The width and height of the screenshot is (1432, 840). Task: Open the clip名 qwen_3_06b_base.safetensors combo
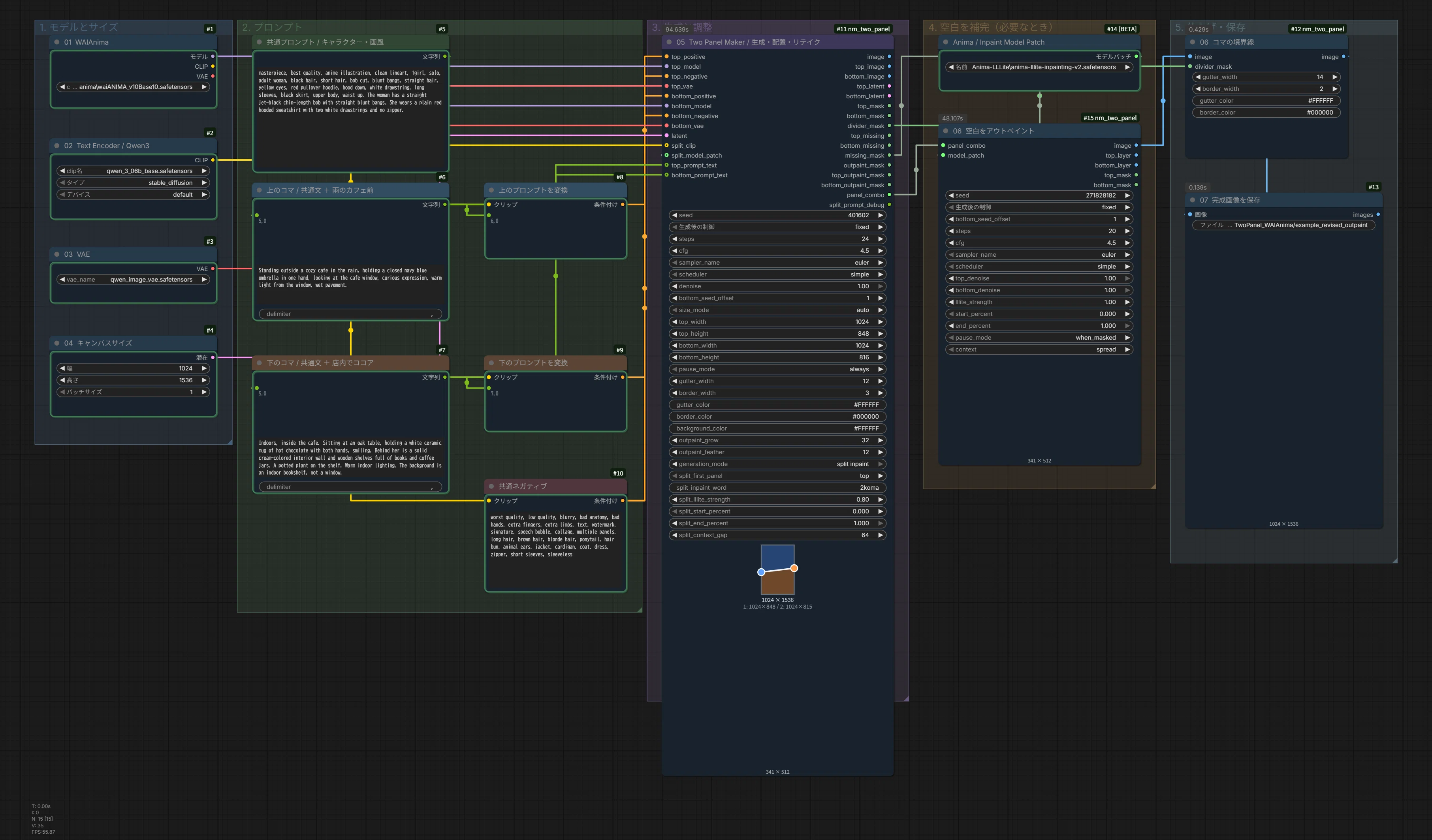pos(133,171)
